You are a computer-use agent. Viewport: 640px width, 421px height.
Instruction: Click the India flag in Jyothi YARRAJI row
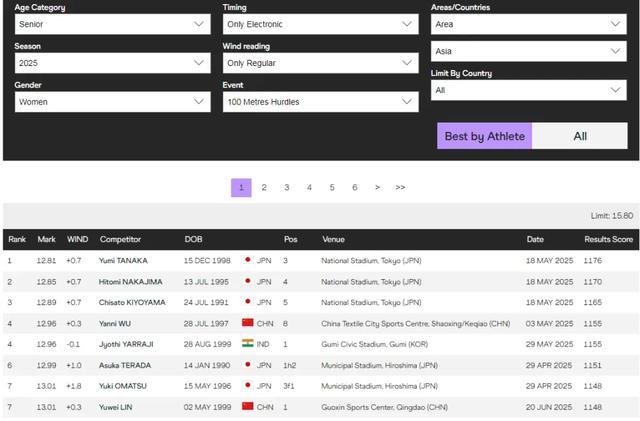click(248, 344)
